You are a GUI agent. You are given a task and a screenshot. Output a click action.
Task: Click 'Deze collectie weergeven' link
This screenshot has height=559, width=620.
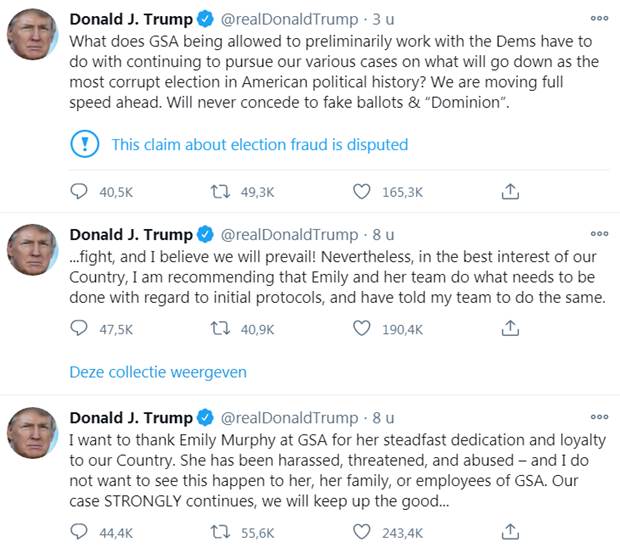(x=157, y=372)
